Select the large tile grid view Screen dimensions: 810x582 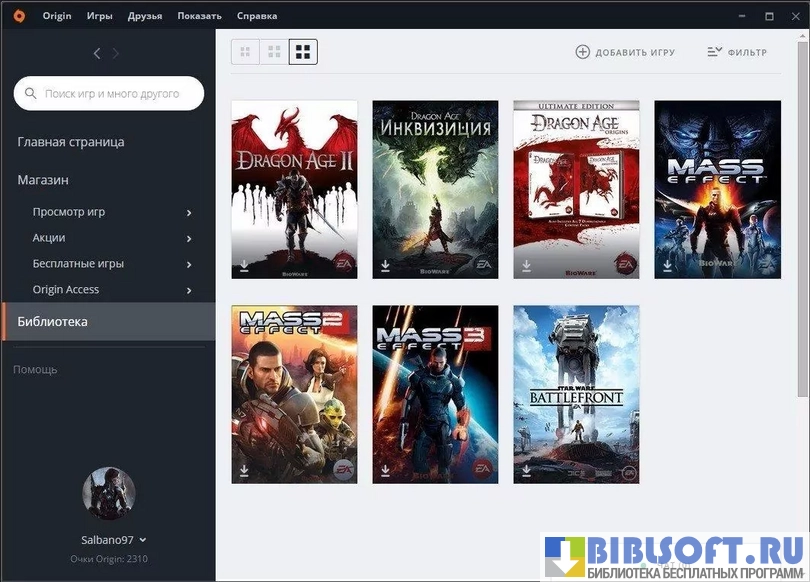pos(303,52)
